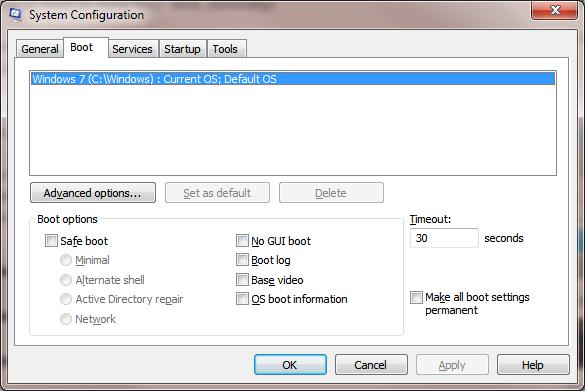
Task: Go to the Startup tab
Action: 182,49
